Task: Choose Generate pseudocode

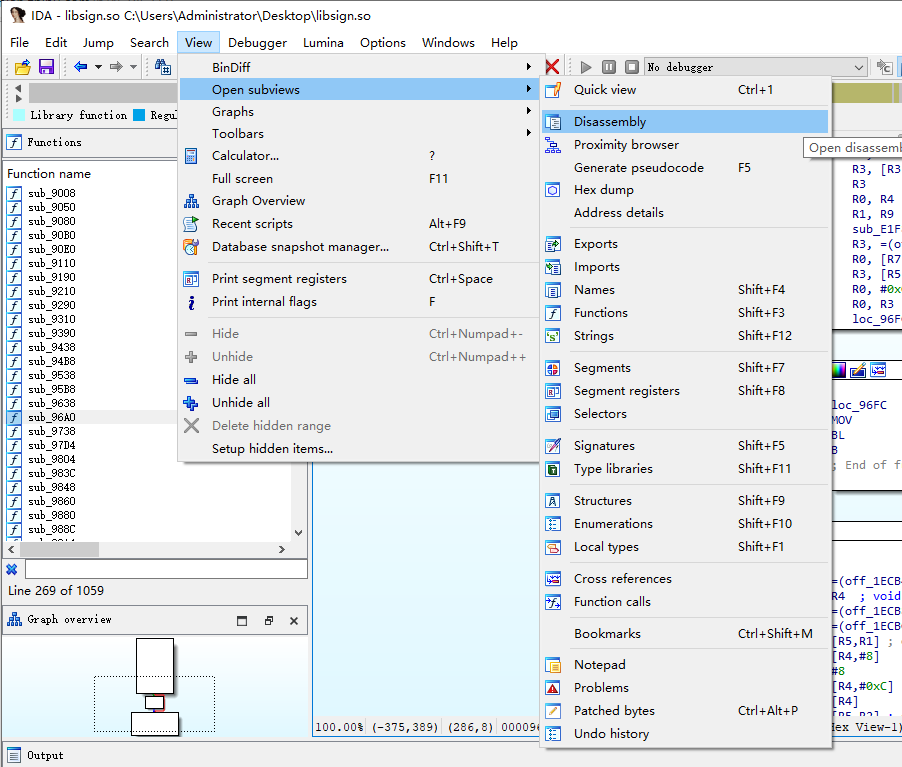Action: 685,167
